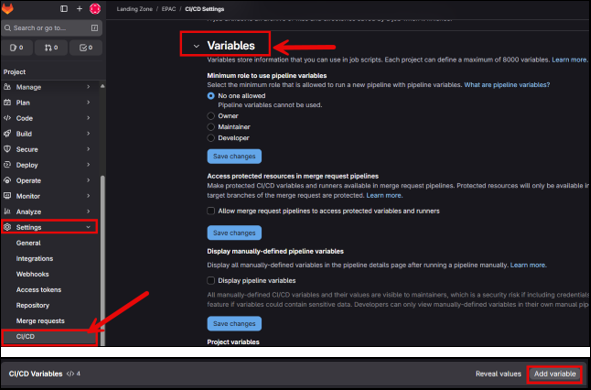Click the CI/CD Settings breadcrumb
591x390 pixels.
coord(204,9)
